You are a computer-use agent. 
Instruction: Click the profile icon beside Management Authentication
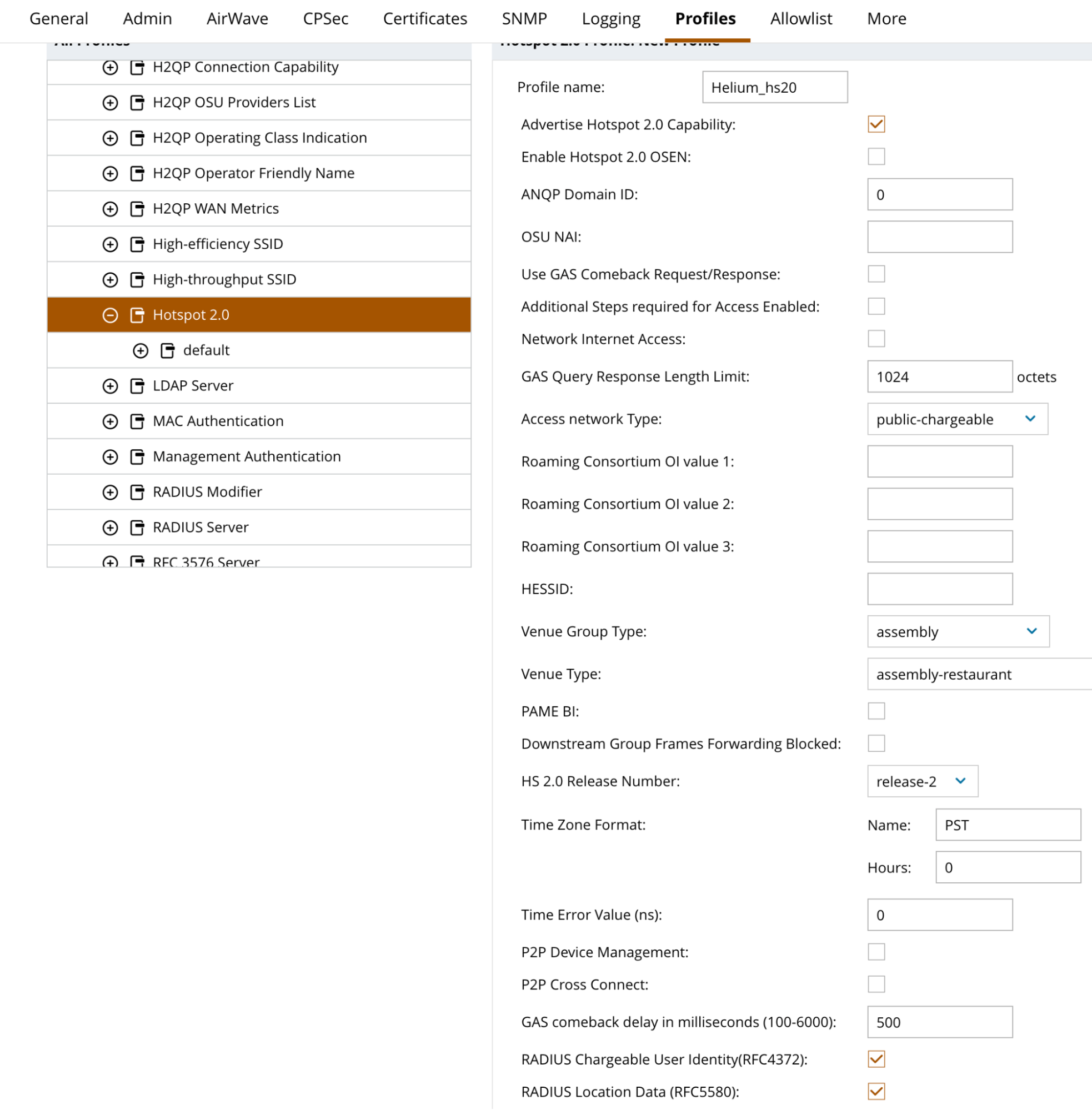[x=137, y=457]
